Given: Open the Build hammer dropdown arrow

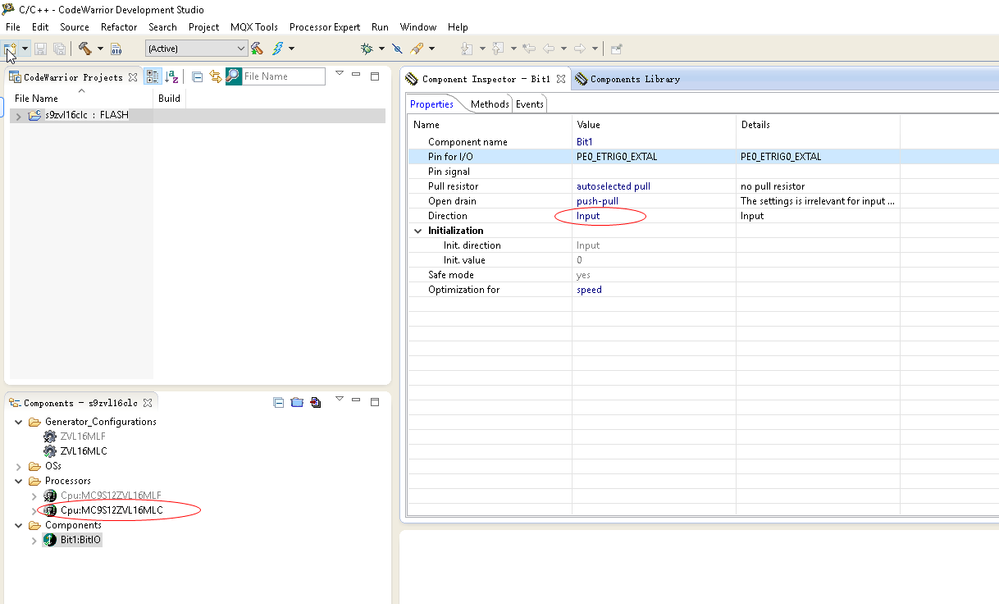Looking at the screenshot, I should tap(100, 48).
